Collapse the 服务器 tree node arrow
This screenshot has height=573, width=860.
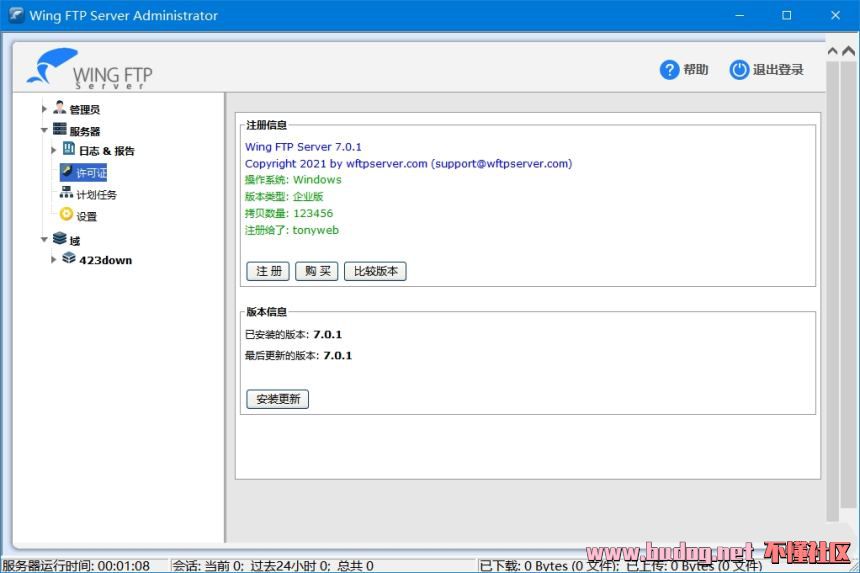pyautogui.click(x=44, y=131)
